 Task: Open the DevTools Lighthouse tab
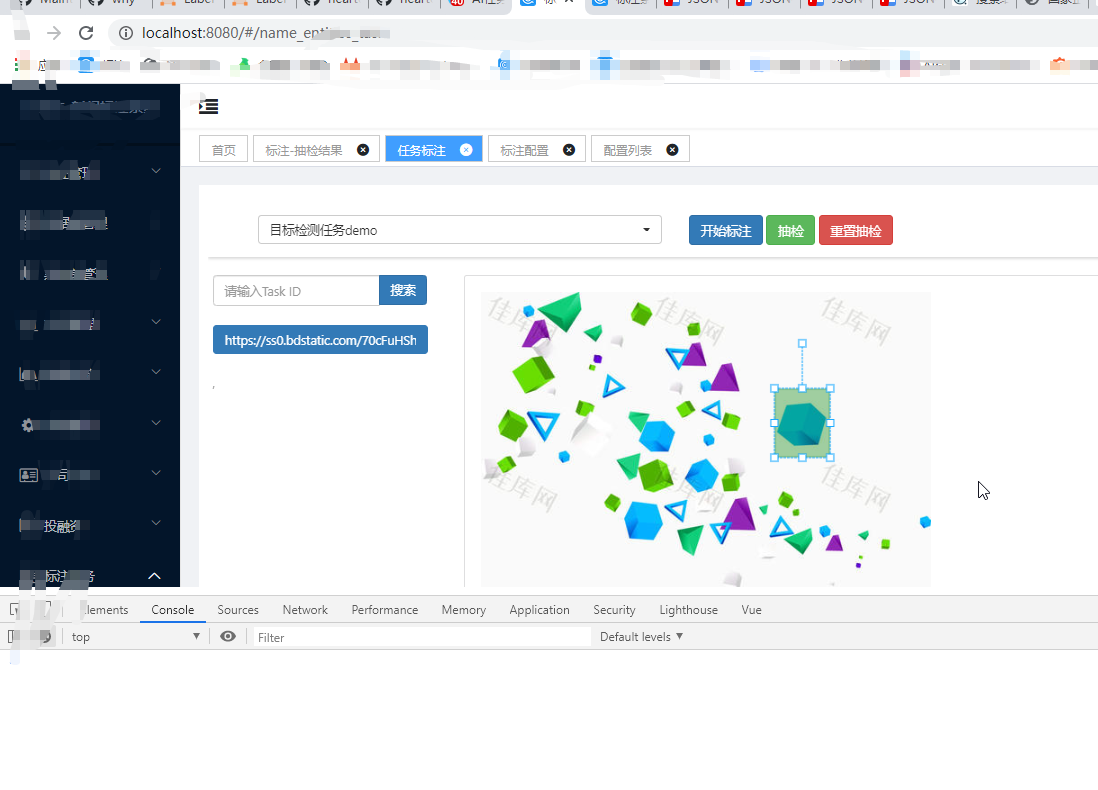point(688,609)
